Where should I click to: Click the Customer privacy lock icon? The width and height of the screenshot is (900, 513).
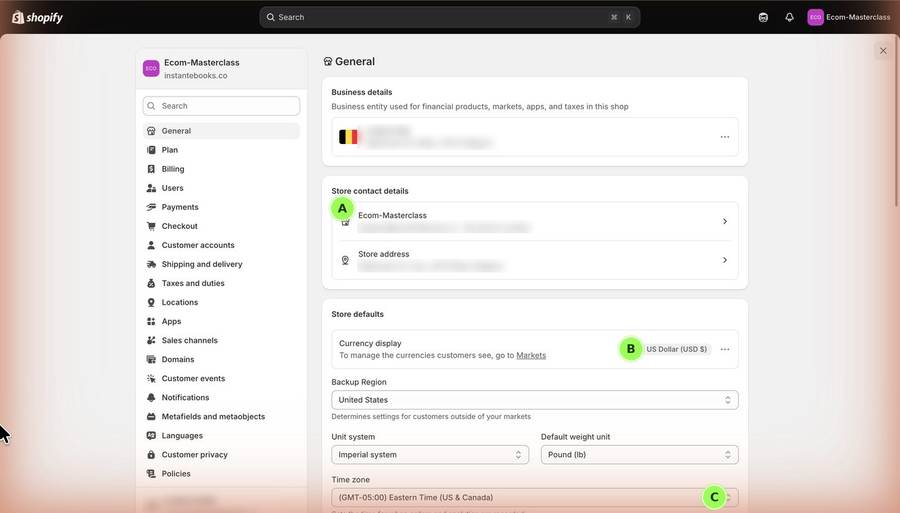[x=151, y=454]
